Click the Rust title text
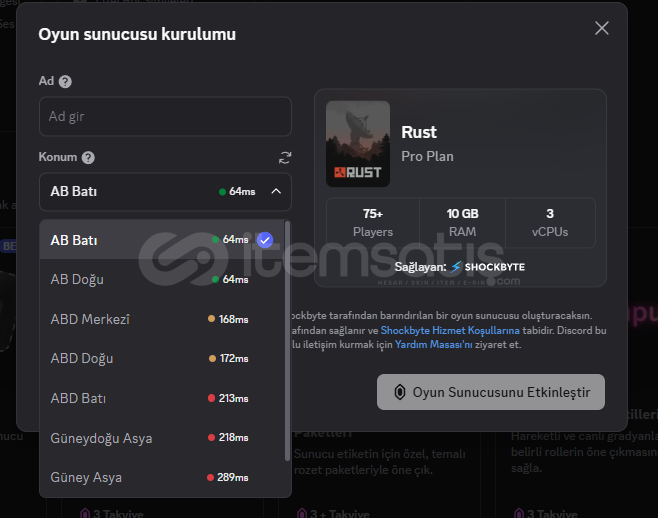This screenshot has width=658, height=518. coord(419,132)
